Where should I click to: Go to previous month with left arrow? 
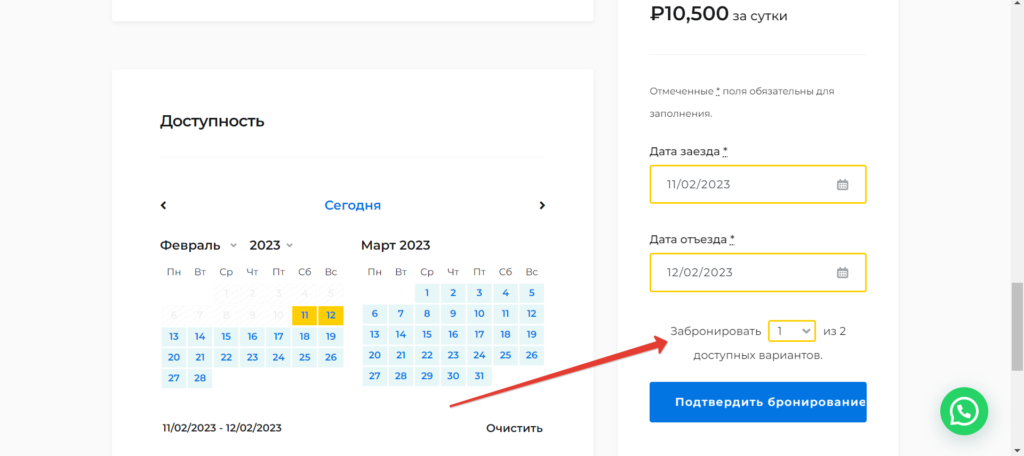pyautogui.click(x=163, y=205)
